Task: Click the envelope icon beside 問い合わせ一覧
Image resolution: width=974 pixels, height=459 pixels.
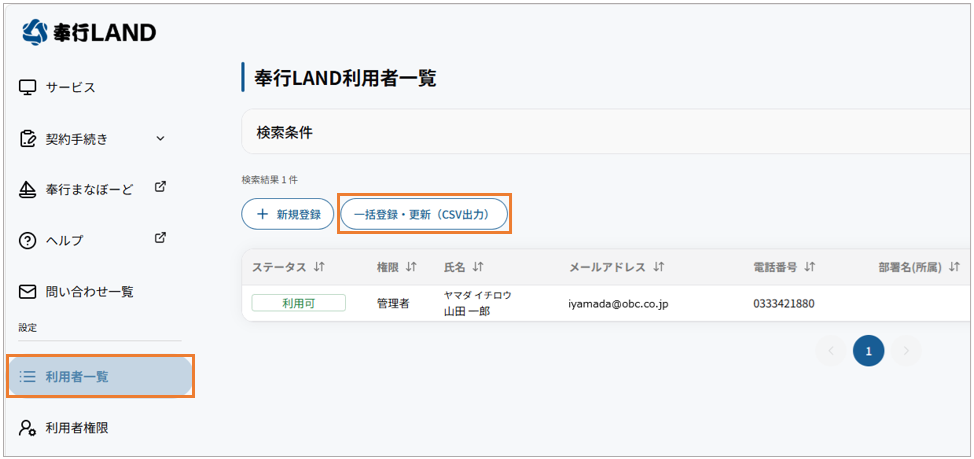Action: [27, 292]
